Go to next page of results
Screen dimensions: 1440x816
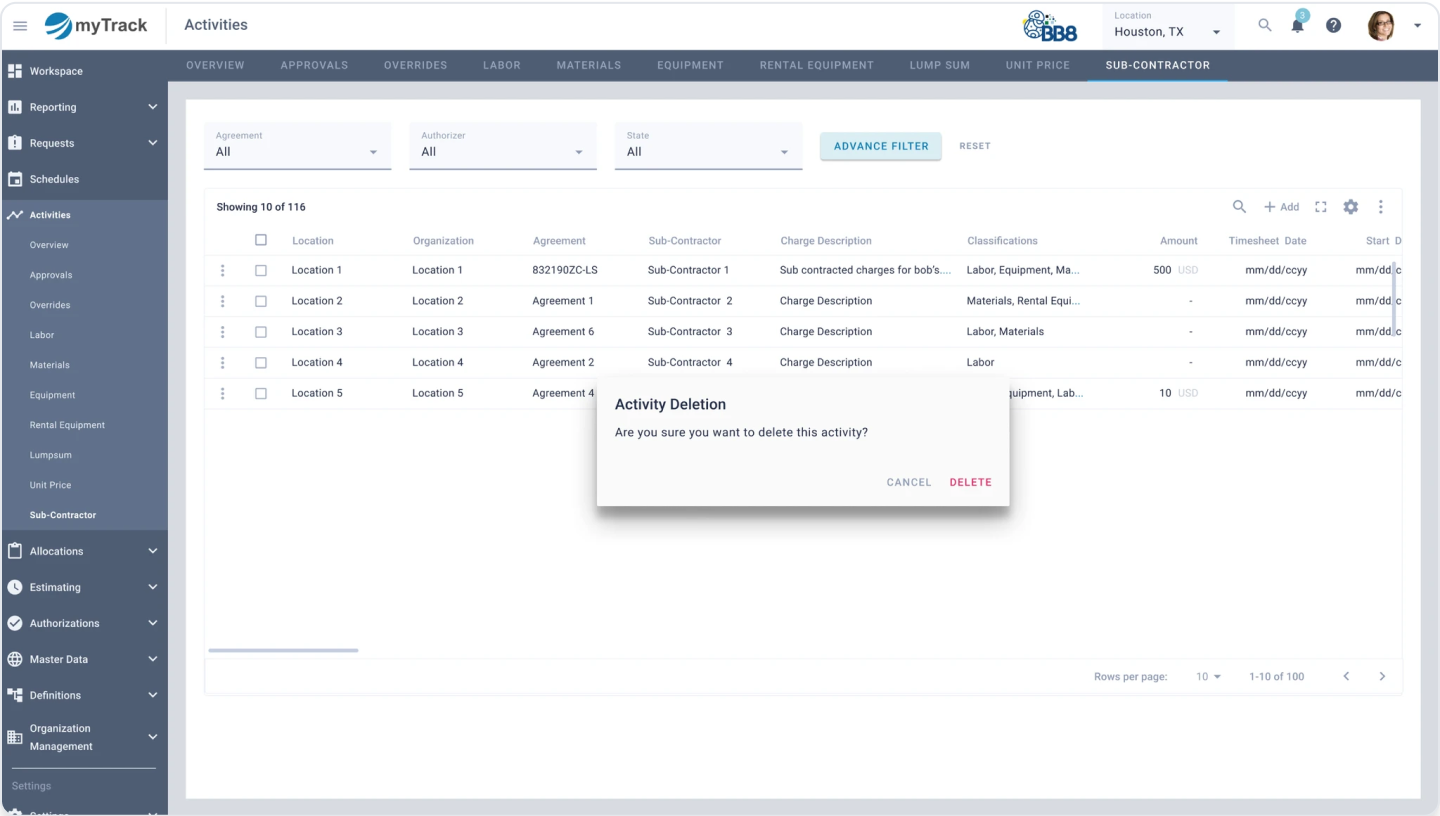[x=1382, y=677]
